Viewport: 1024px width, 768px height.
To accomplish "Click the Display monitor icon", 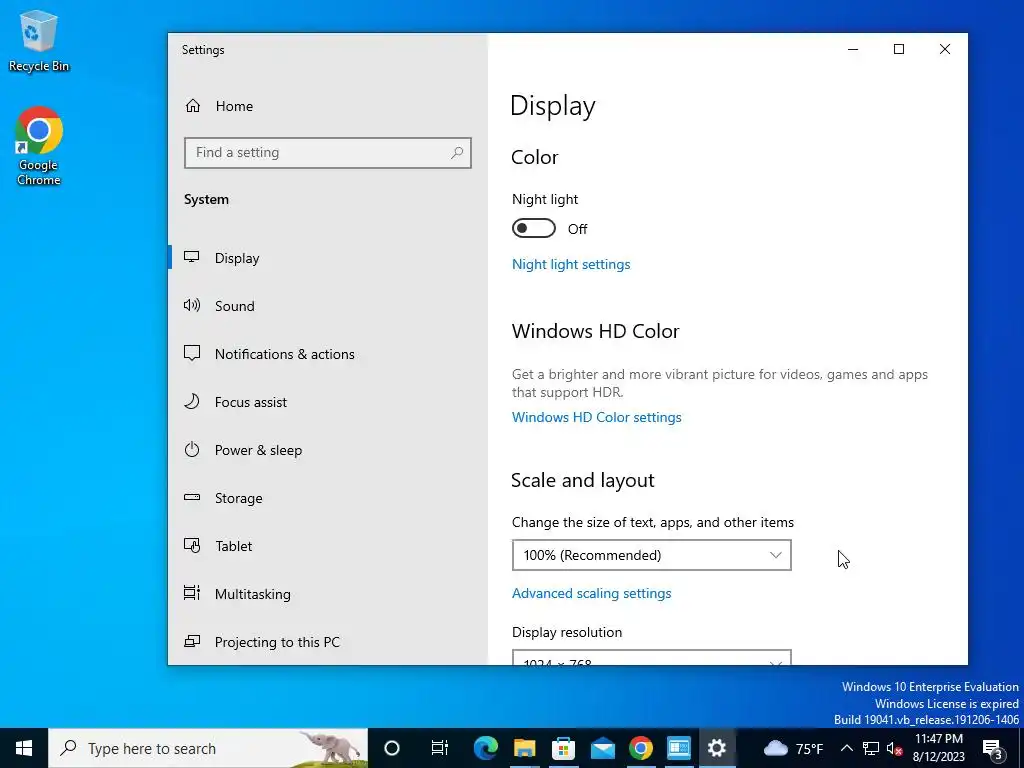I will (191, 257).
